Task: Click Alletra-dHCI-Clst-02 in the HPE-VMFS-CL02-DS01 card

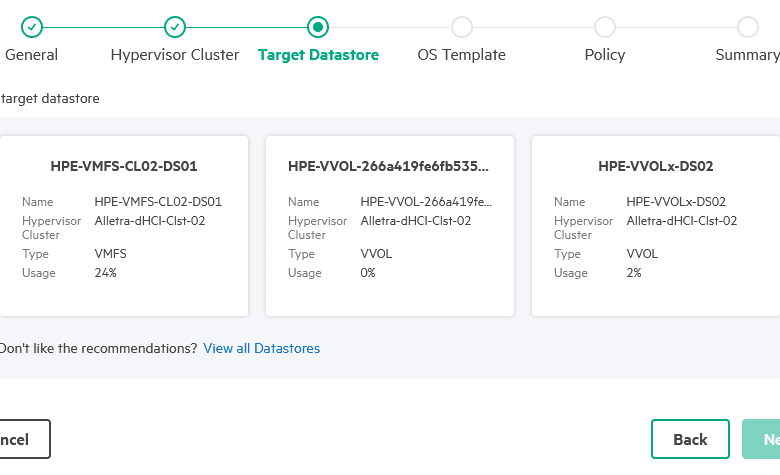Action: coord(150,221)
